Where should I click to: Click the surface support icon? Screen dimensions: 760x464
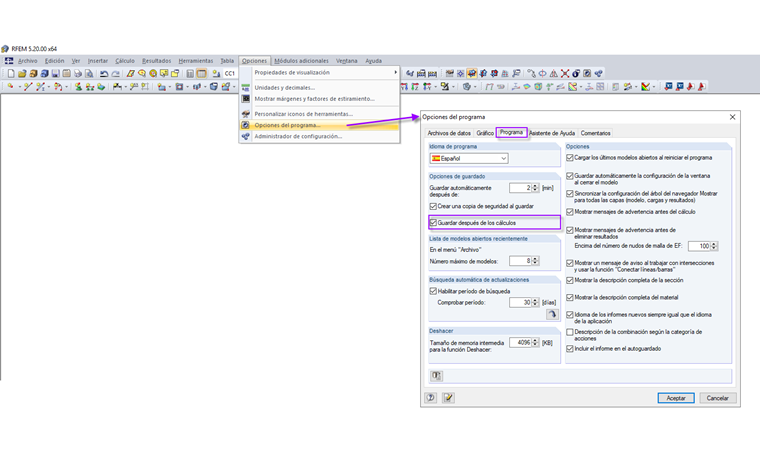click(x=101, y=87)
